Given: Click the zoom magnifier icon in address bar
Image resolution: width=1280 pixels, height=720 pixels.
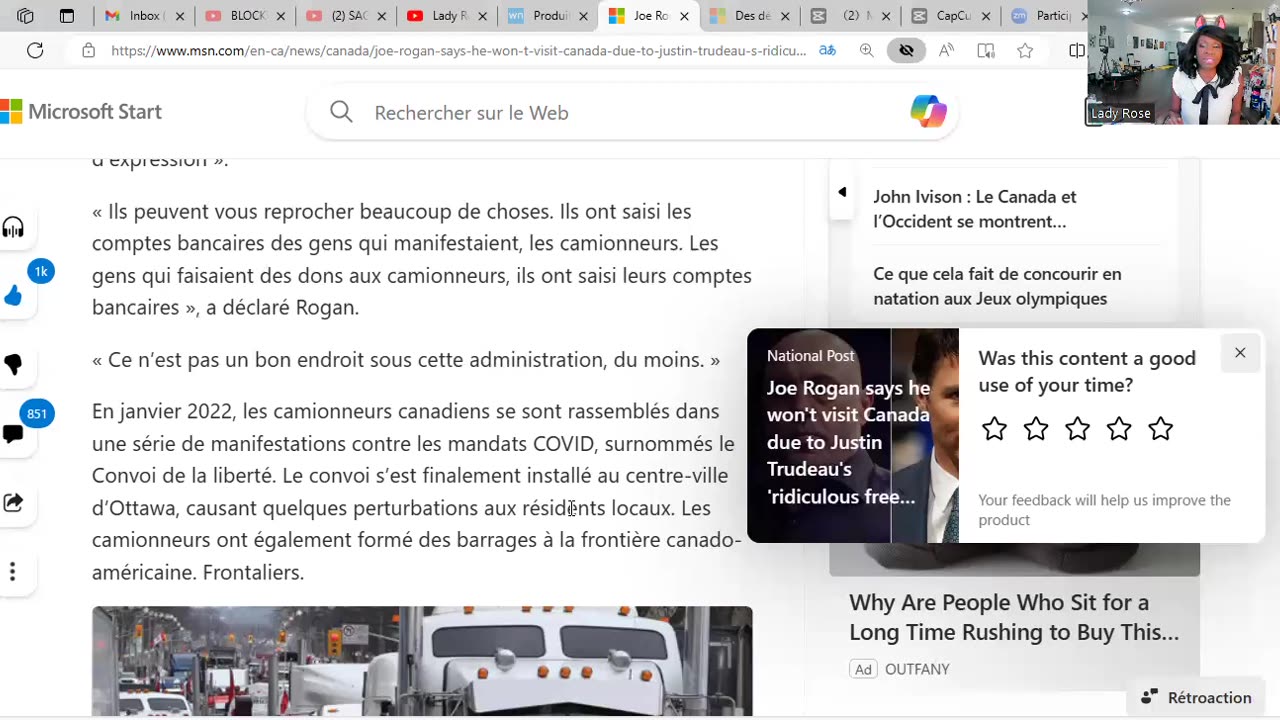Looking at the screenshot, I should click(x=866, y=50).
